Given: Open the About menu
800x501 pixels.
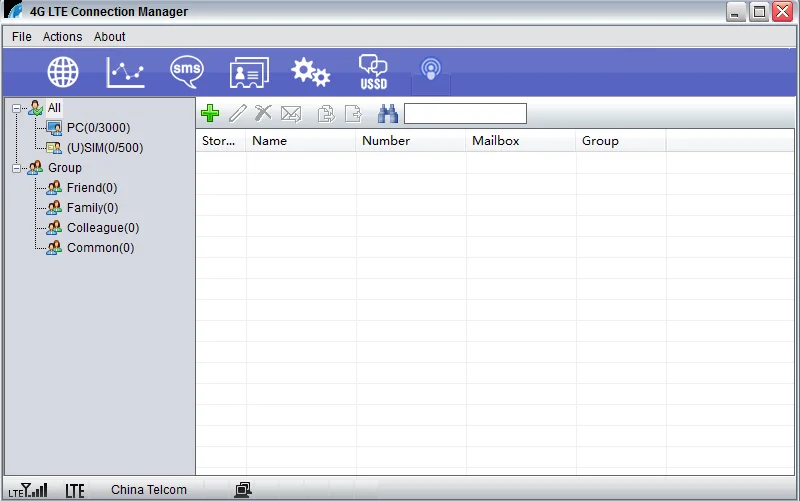Looking at the screenshot, I should 110,37.
